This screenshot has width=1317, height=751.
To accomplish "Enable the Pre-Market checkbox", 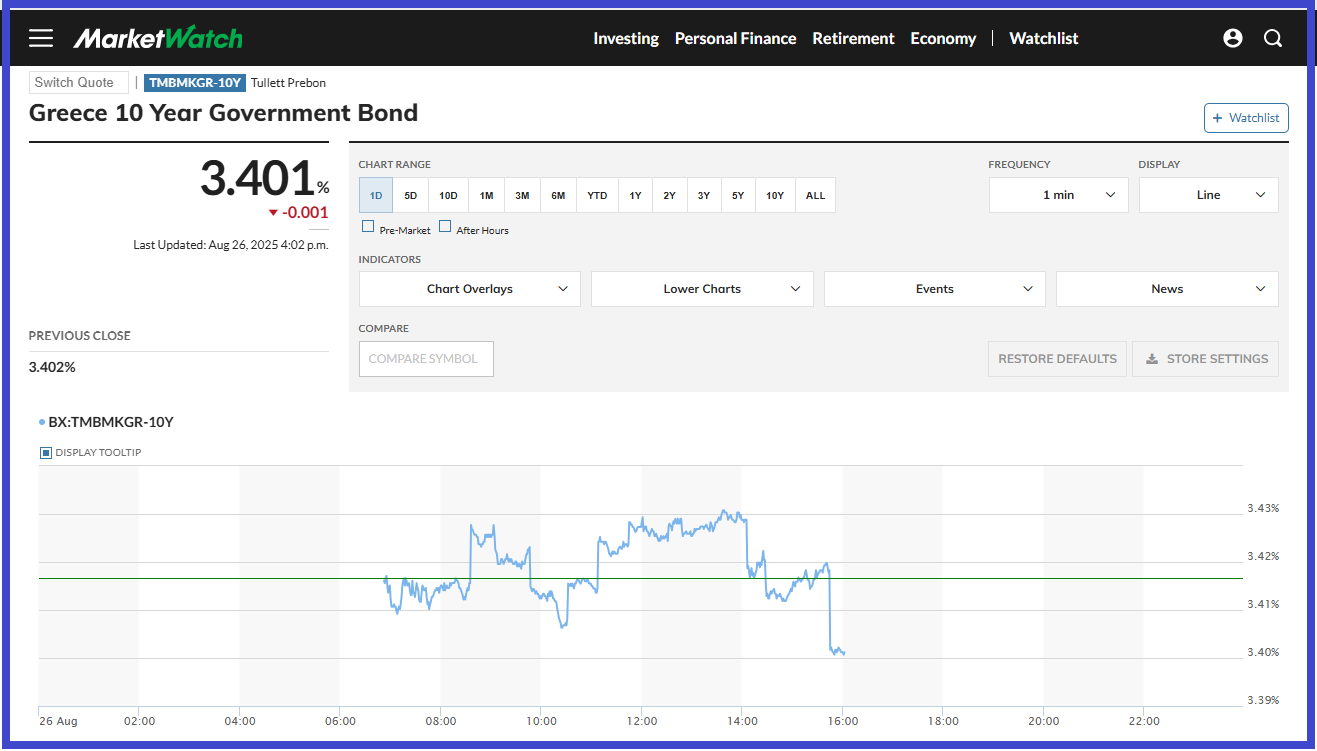I will point(368,227).
